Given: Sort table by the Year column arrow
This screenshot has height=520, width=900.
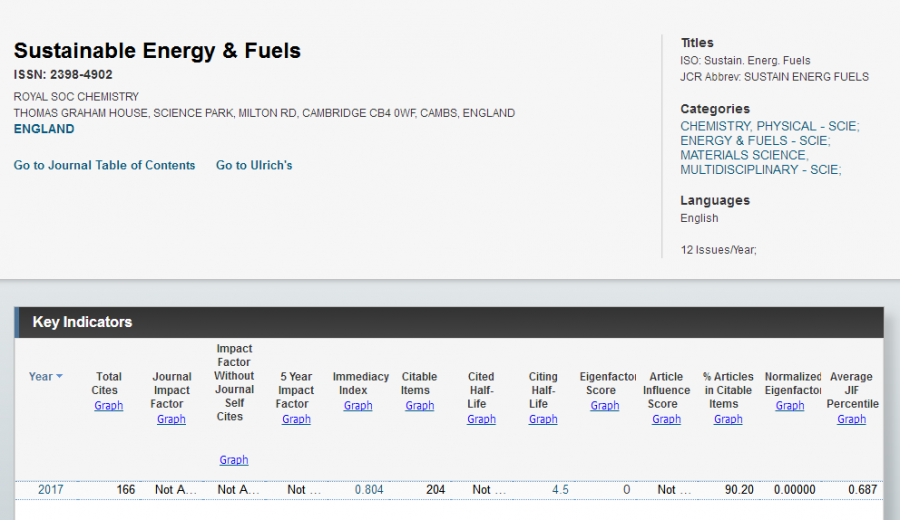Looking at the screenshot, I should coord(59,377).
